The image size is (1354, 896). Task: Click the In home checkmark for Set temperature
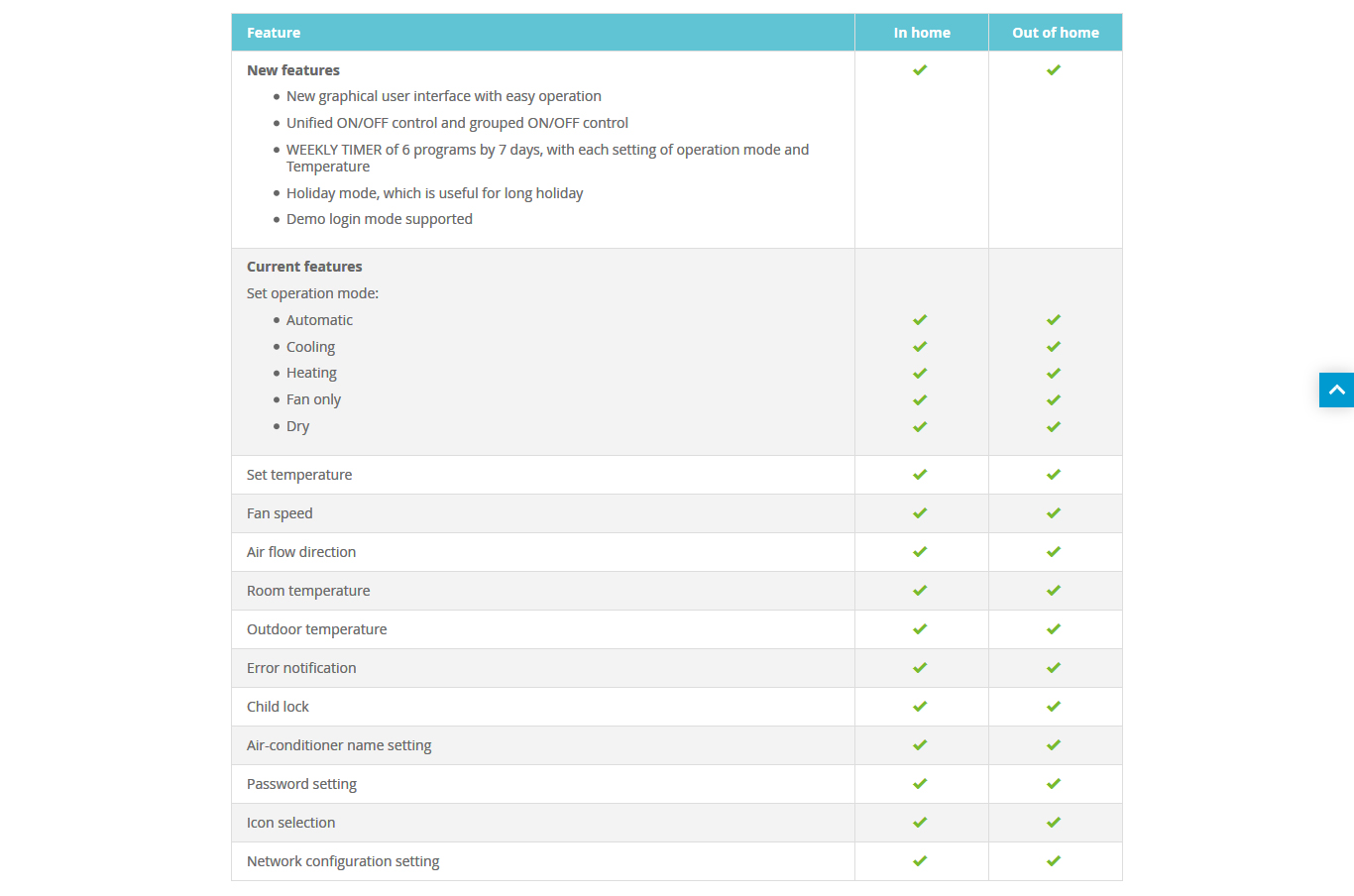tap(920, 475)
